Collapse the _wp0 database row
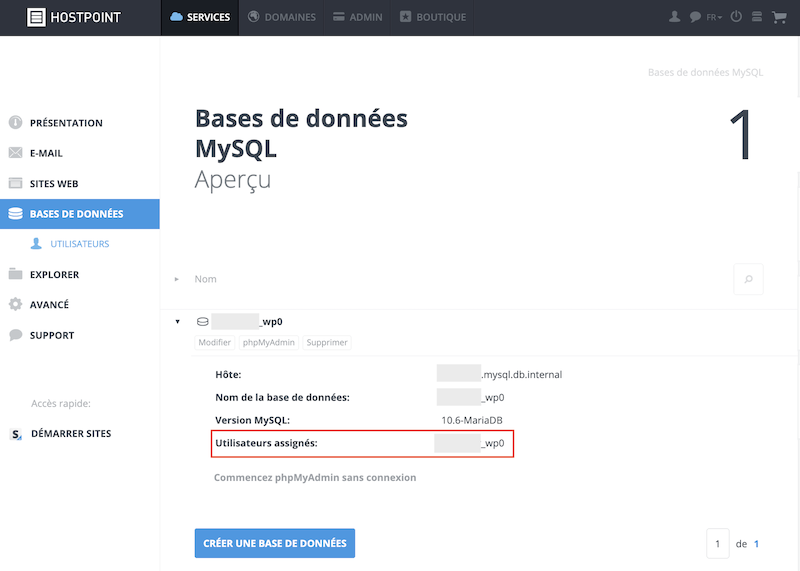This screenshot has width=800, height=571. [178, 321]
